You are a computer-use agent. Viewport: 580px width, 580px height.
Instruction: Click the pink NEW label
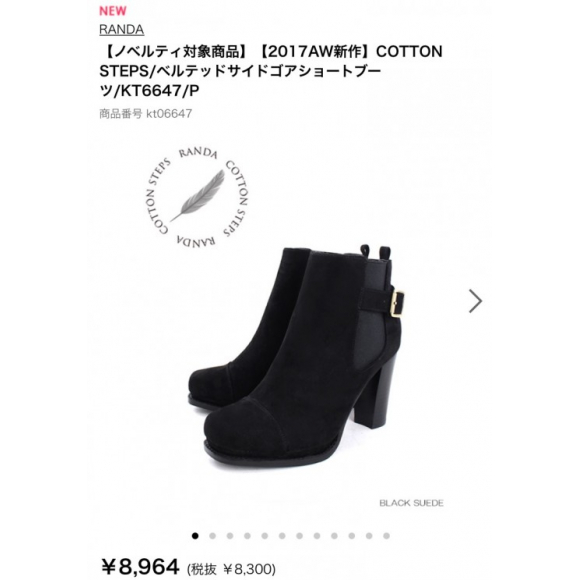[x=113, y=11]
